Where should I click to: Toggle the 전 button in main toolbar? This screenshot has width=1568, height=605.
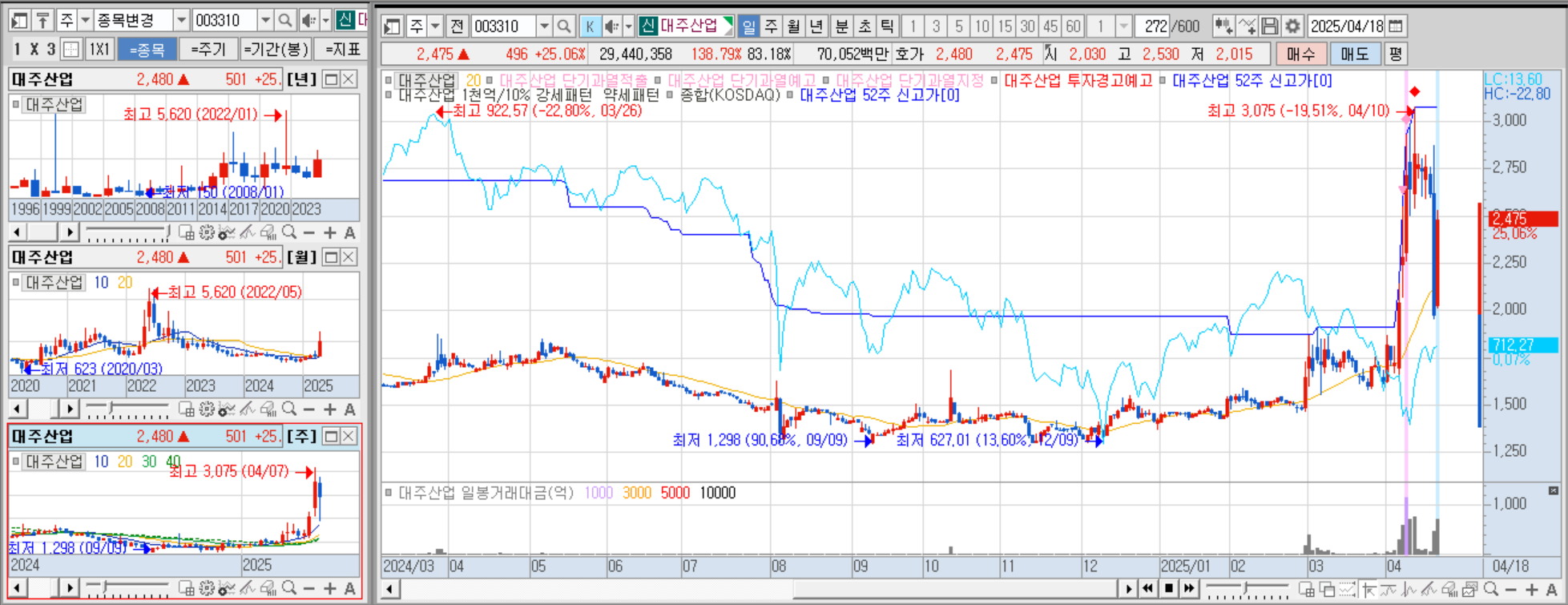[x=457, y=26]
